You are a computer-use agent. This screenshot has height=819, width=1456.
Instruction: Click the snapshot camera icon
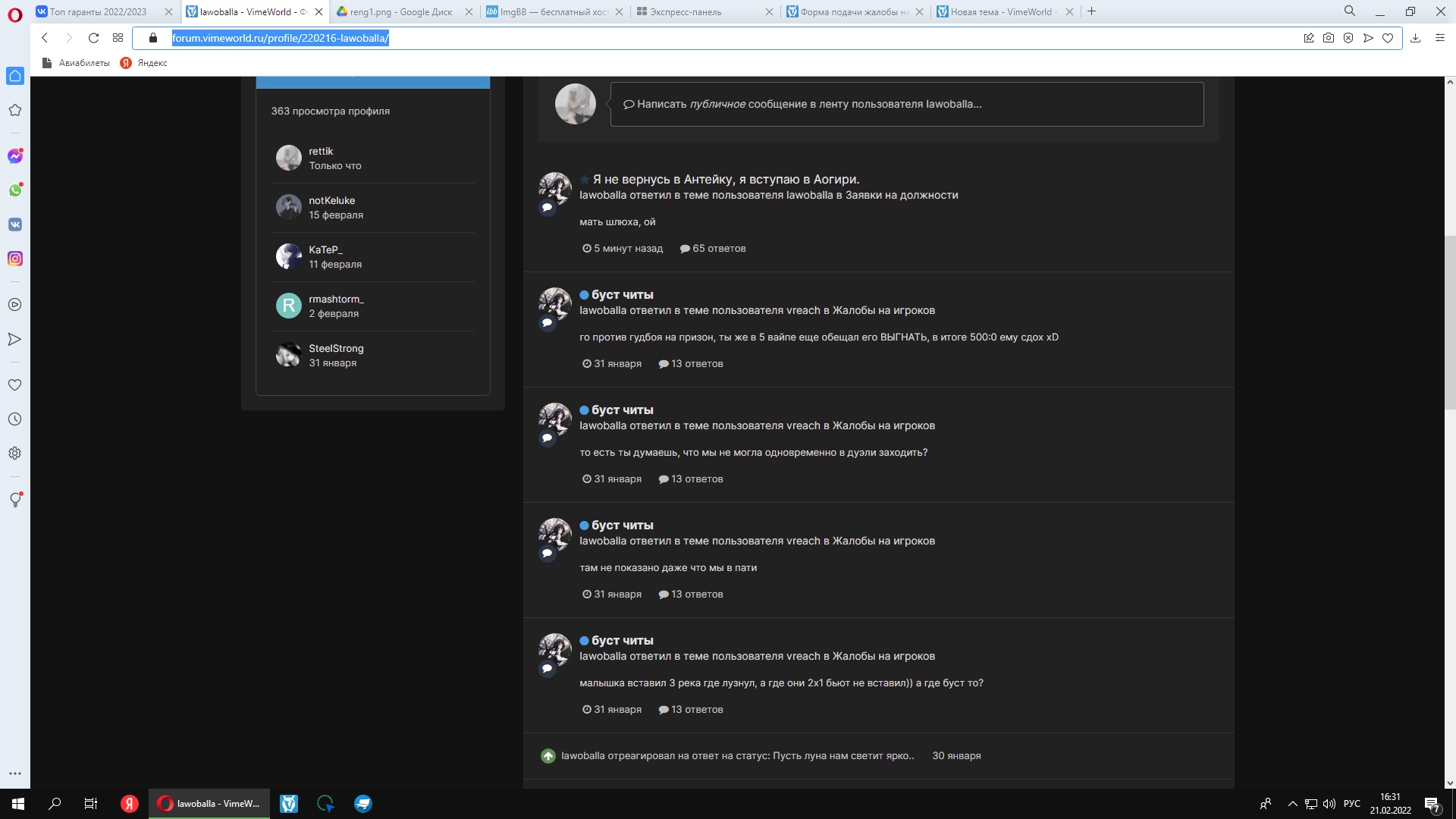coord(1329,38)
